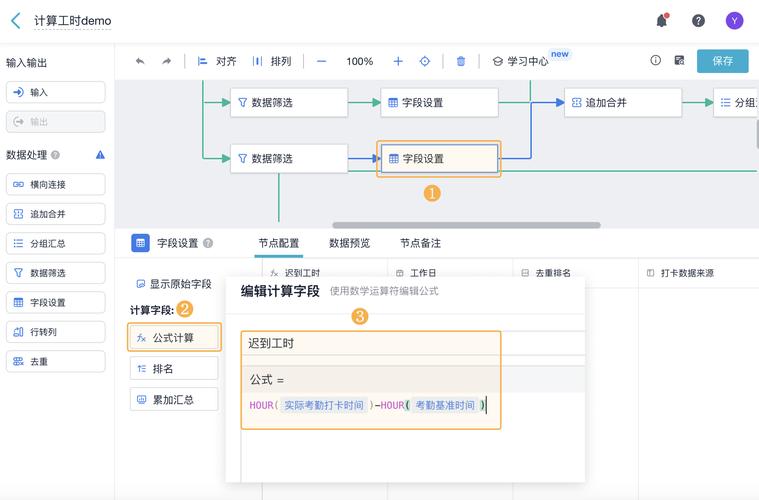This screenshot has width=759, height=500.
Task: Open 学习中心 learning center
Action: coord(521,61)
